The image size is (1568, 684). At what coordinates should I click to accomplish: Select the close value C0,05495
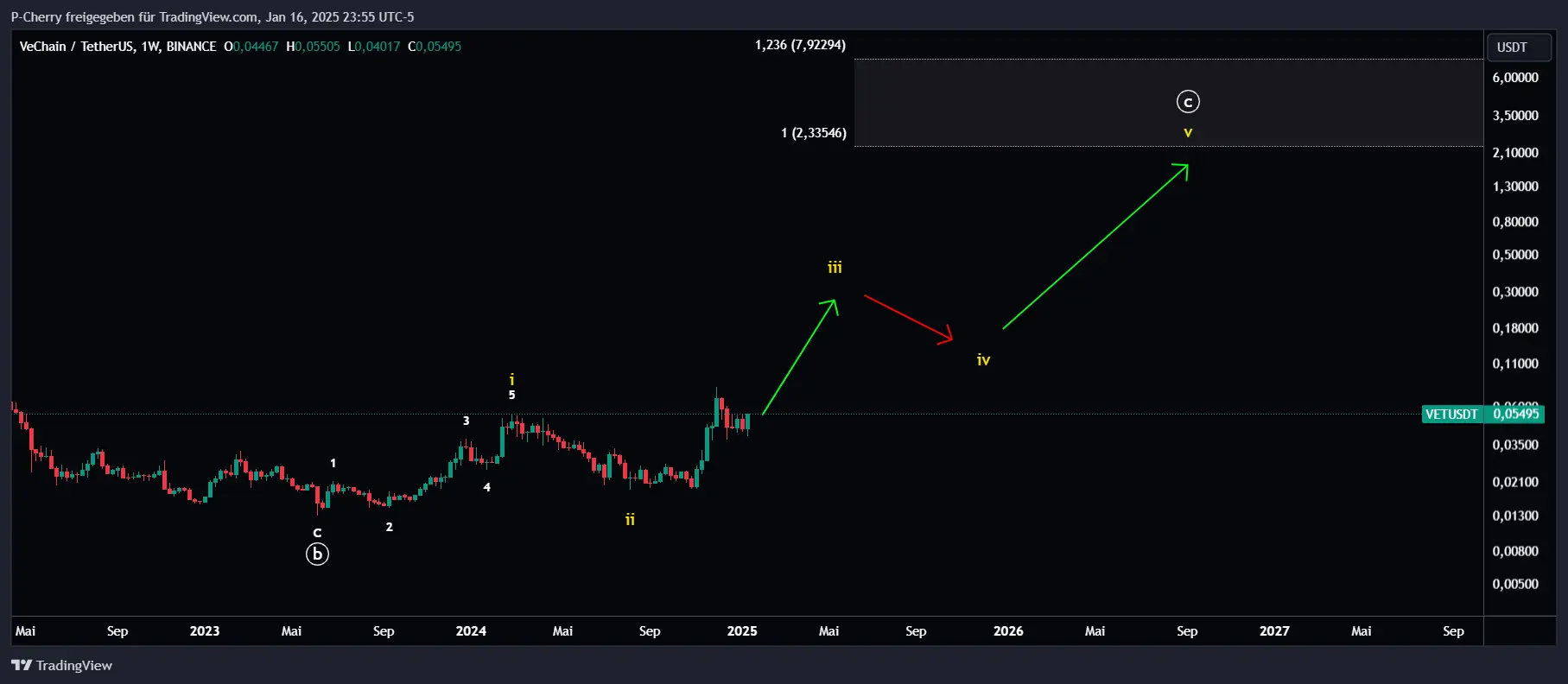click(435, 47)
